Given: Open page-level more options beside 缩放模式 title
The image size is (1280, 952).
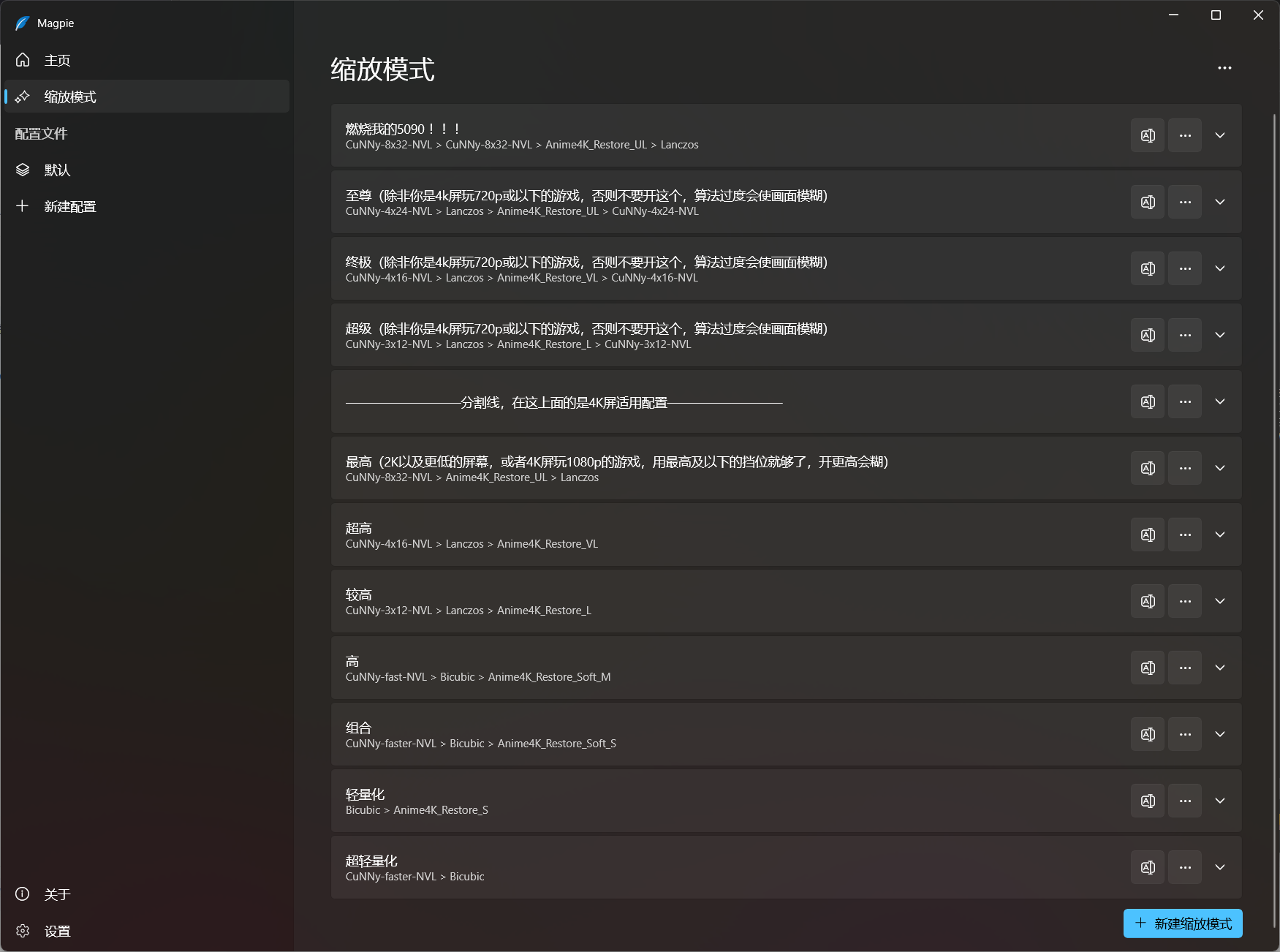Looking at the screenshot, I should pos(1224,68).
